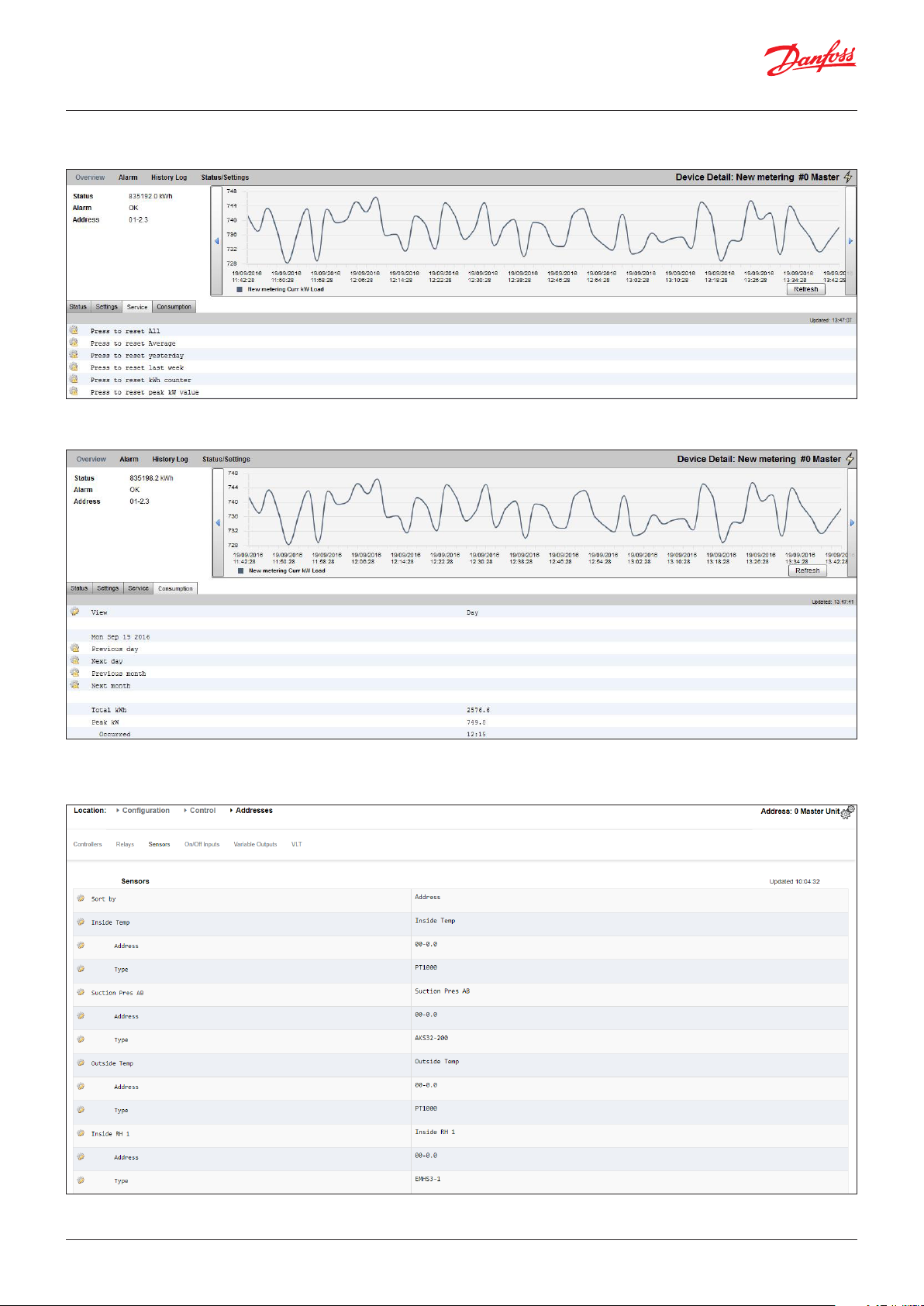Open the Overview menu on the Service screen

click(90, 177)
